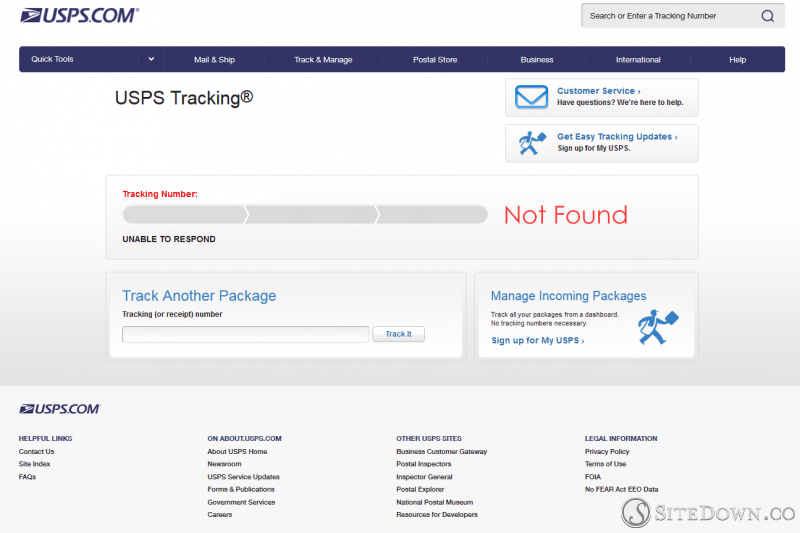Screen dimensions: 800x533
Task: Click the top search tracking number field
Action: (x=668, y=16)
